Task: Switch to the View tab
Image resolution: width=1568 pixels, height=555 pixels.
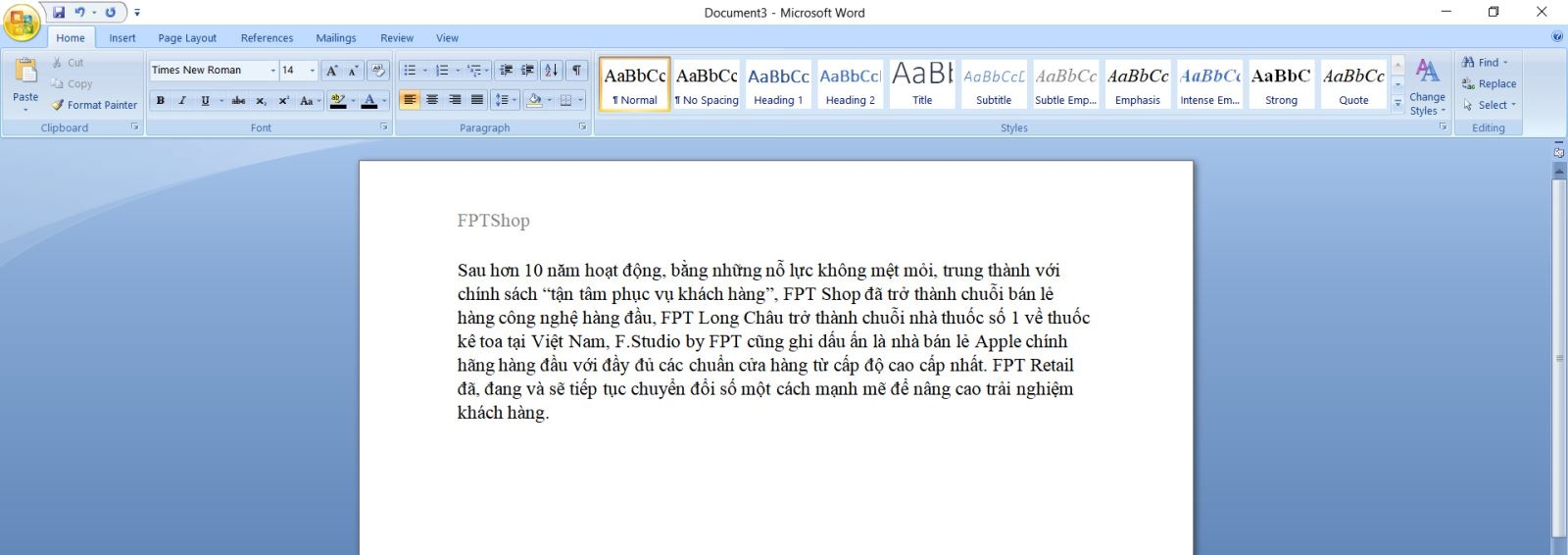Action: (447, 38)
